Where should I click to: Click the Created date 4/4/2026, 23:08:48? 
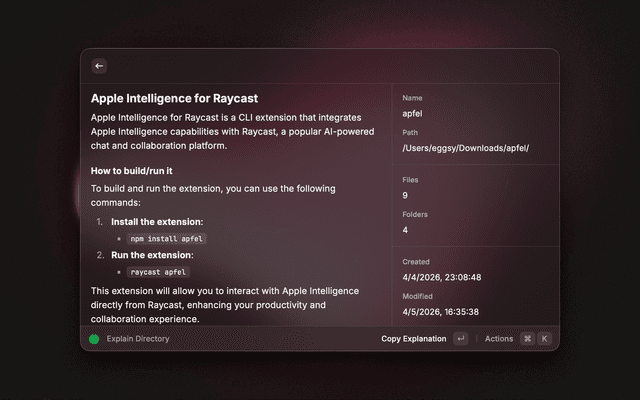(x=442, y=278)
